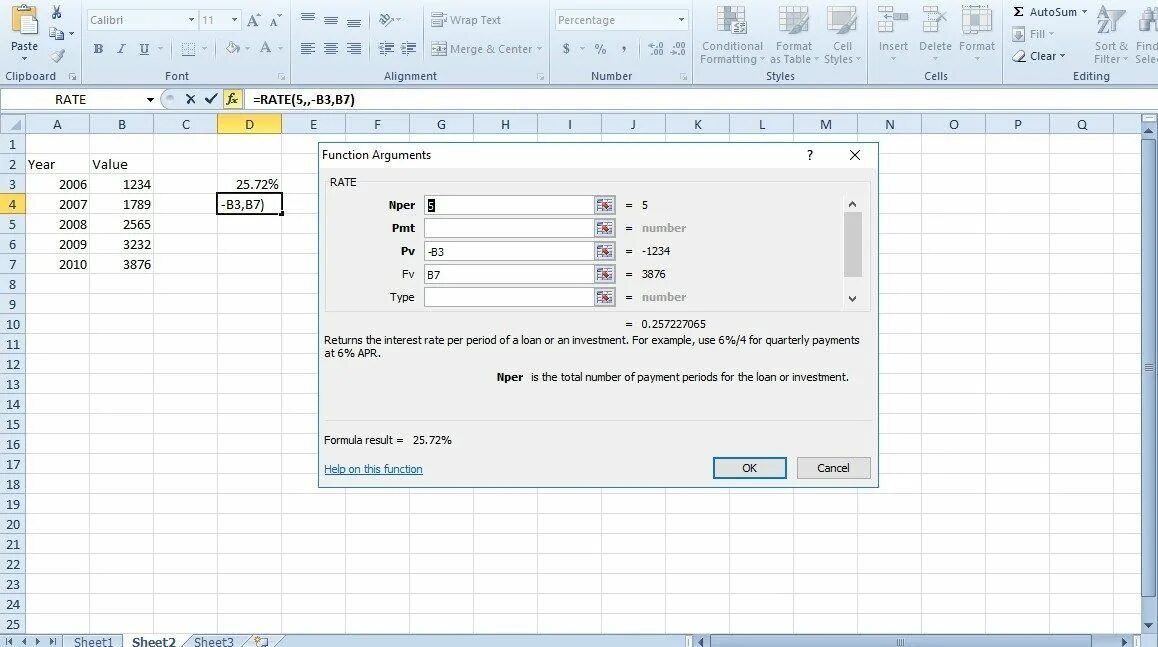
Task: Click the Increase Indent icon
Action: click(x=408, y=49)
